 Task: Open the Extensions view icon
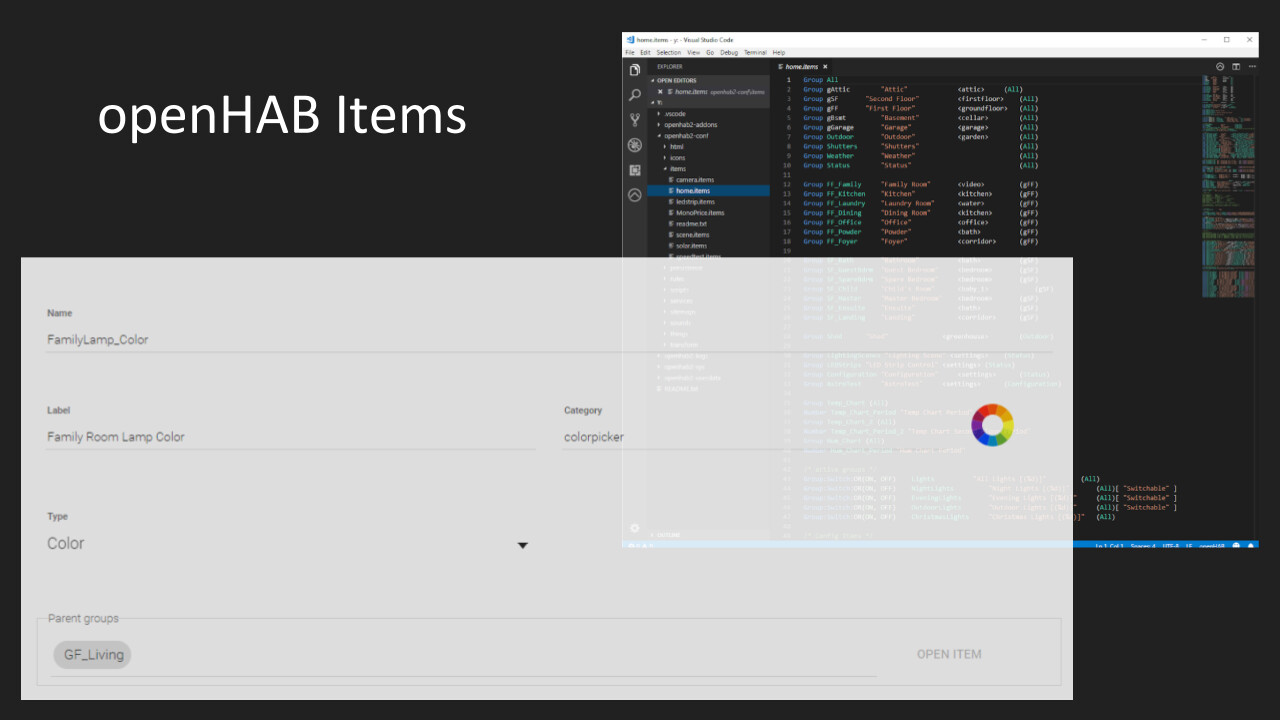pos(634,170)
